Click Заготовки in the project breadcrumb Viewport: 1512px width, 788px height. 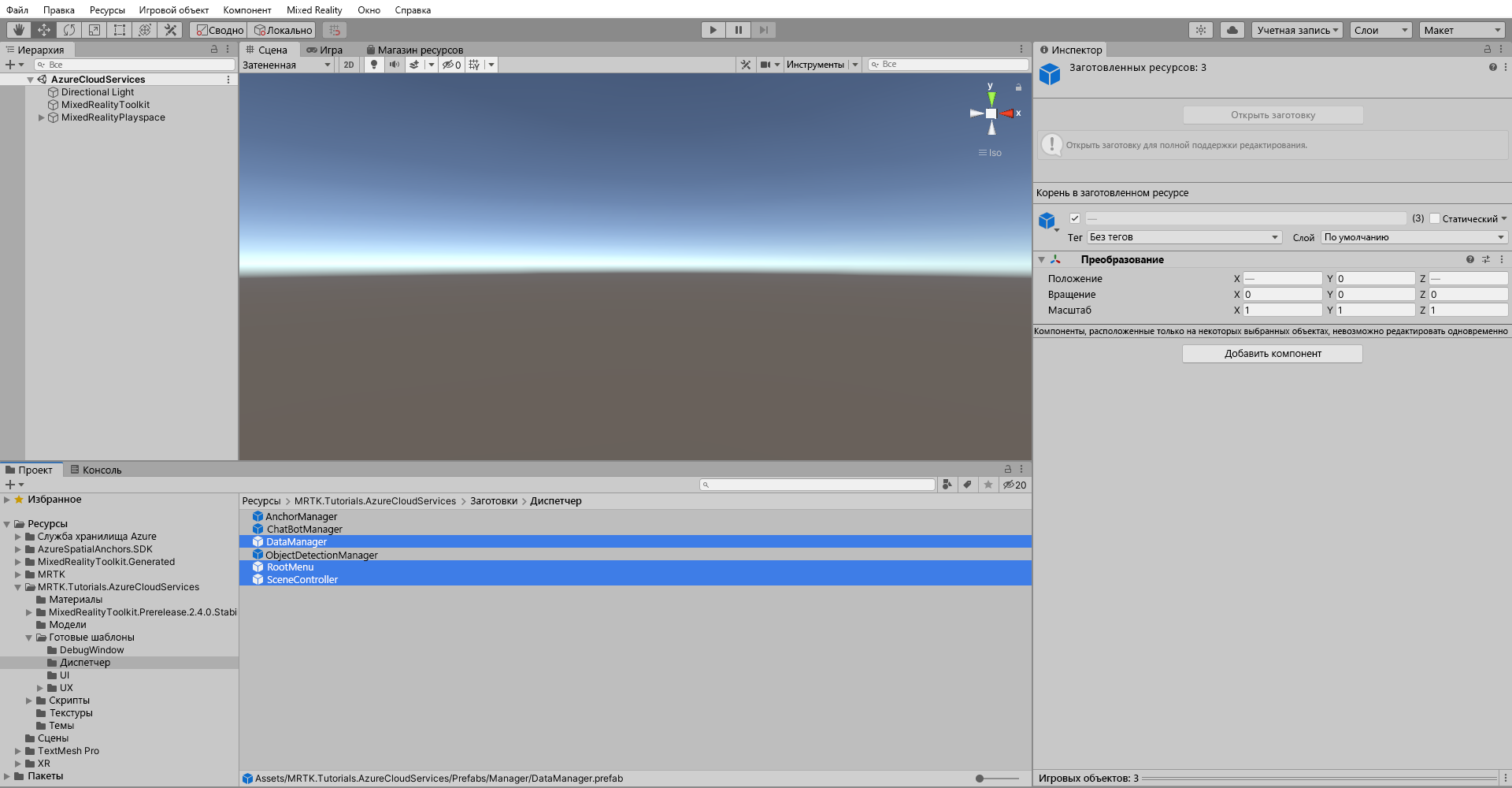tap(494, 501)
